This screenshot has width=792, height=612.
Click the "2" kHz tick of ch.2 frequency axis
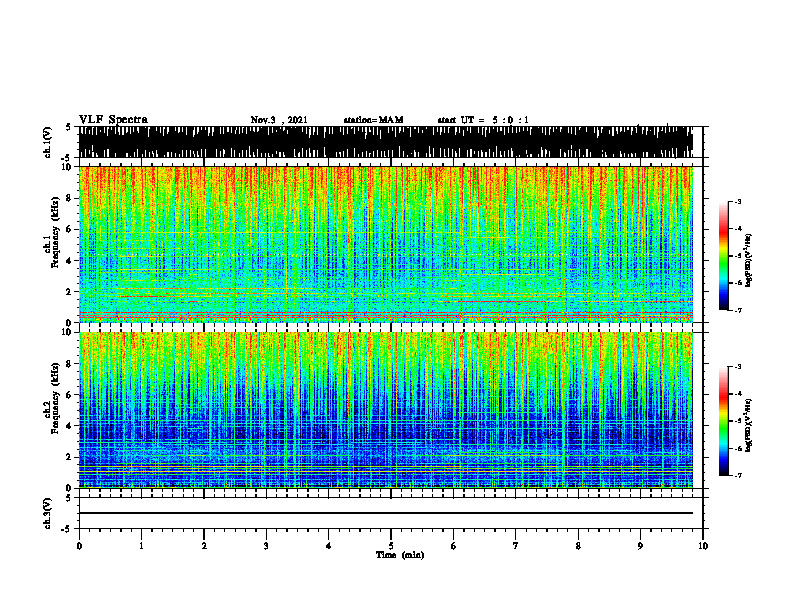(71, 457)
